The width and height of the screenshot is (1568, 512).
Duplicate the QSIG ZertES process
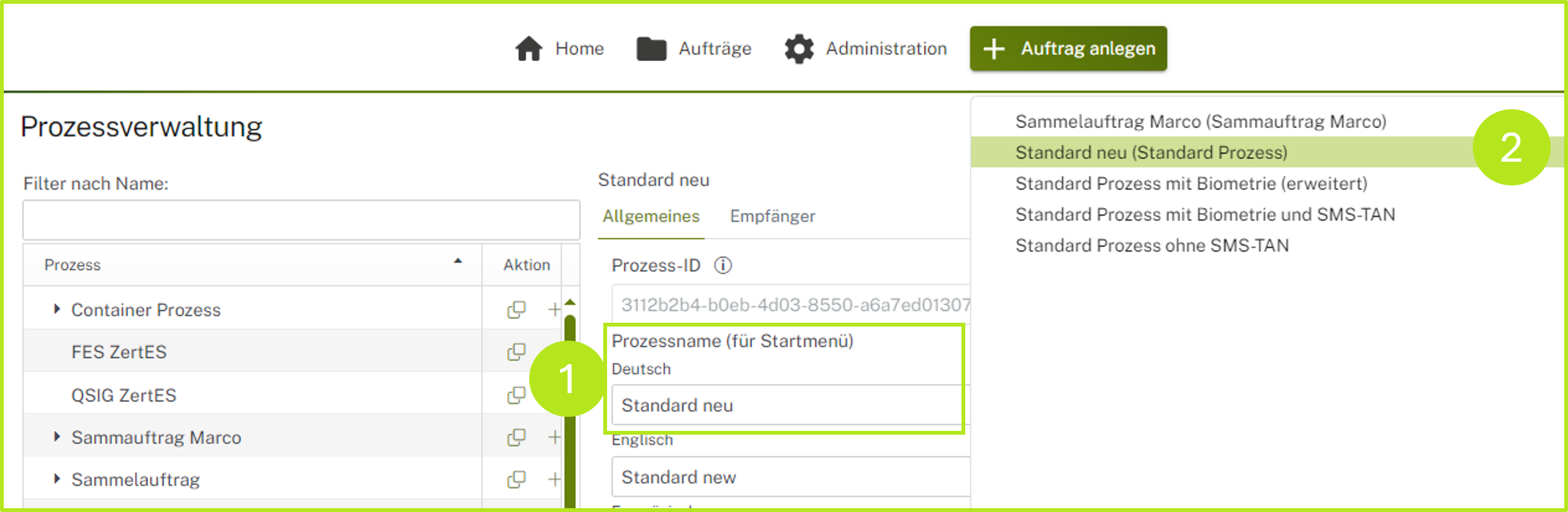(x=516, y=395)
